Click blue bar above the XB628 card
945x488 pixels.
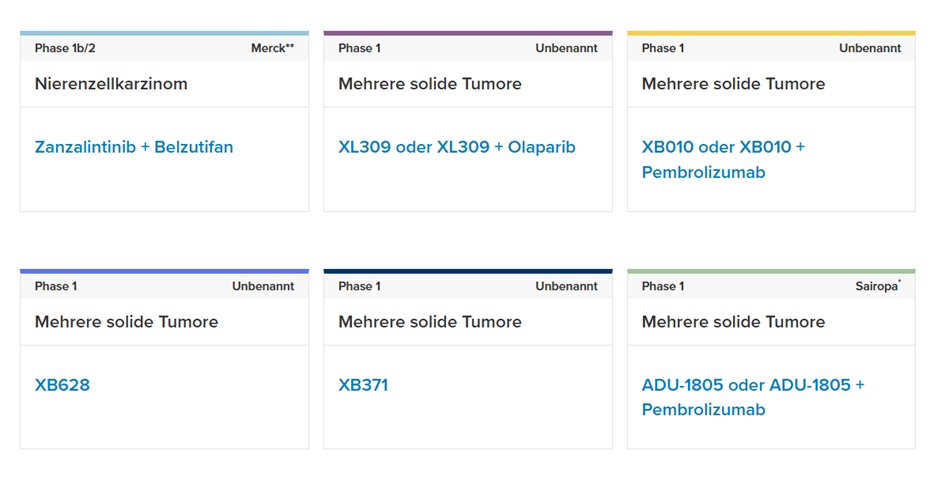(x=164, y=271)
